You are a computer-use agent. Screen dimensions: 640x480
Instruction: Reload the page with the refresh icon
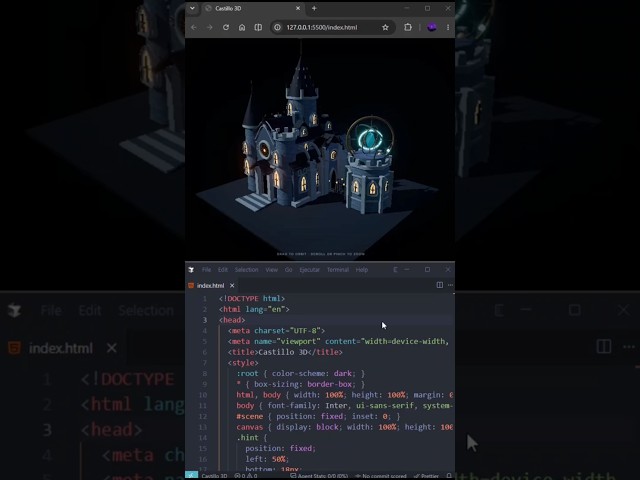(226, 27)
